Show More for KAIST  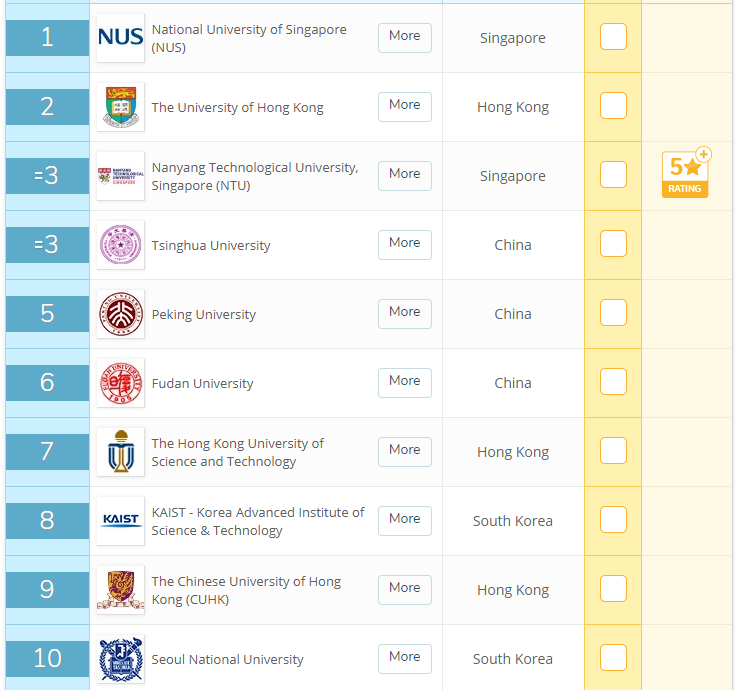tap(404, 519)
